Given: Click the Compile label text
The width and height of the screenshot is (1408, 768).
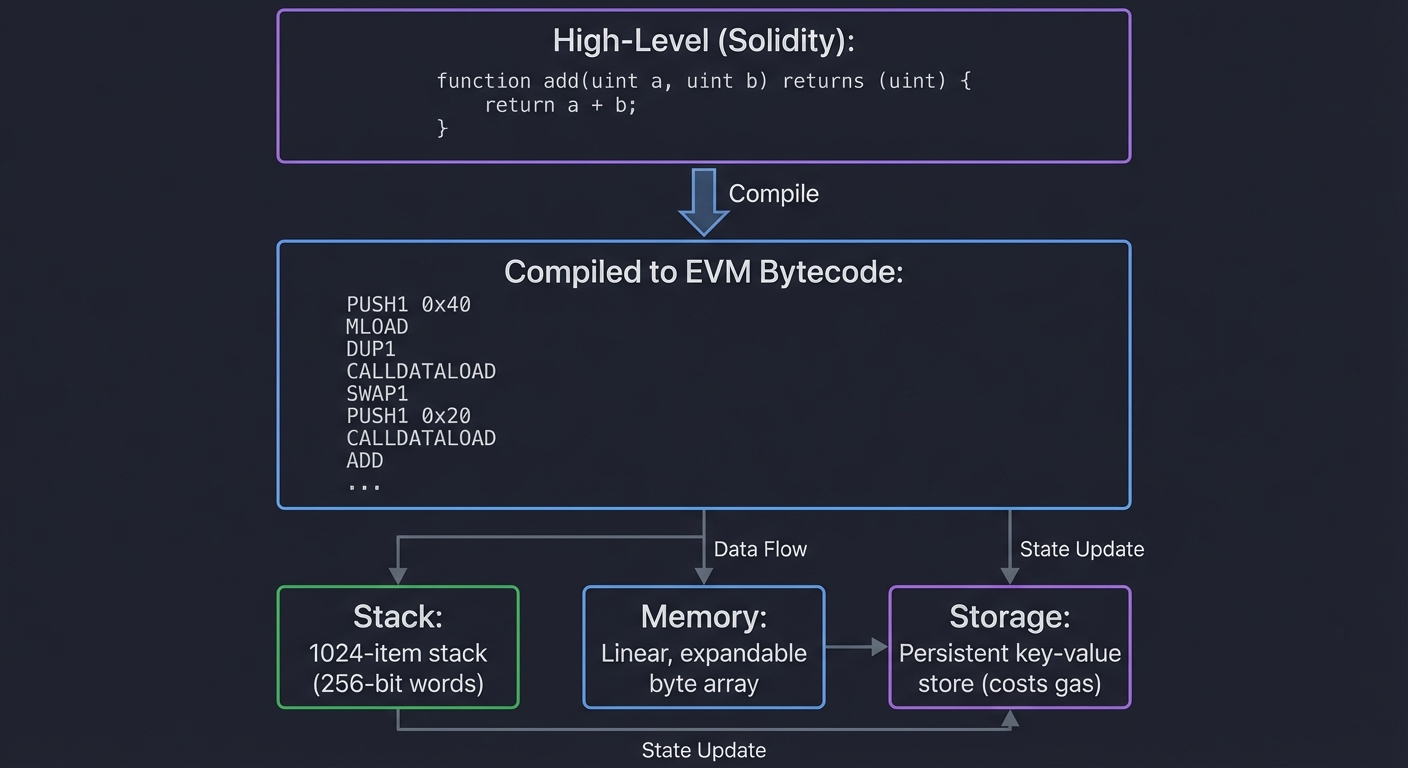Looking at the screenshot, I should point(773,193).
